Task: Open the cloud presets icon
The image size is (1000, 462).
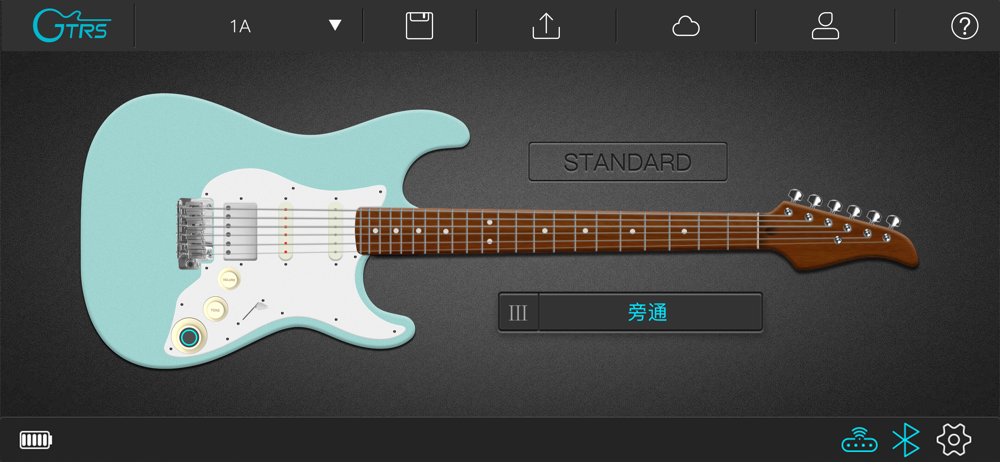Action: click(686, 27)
